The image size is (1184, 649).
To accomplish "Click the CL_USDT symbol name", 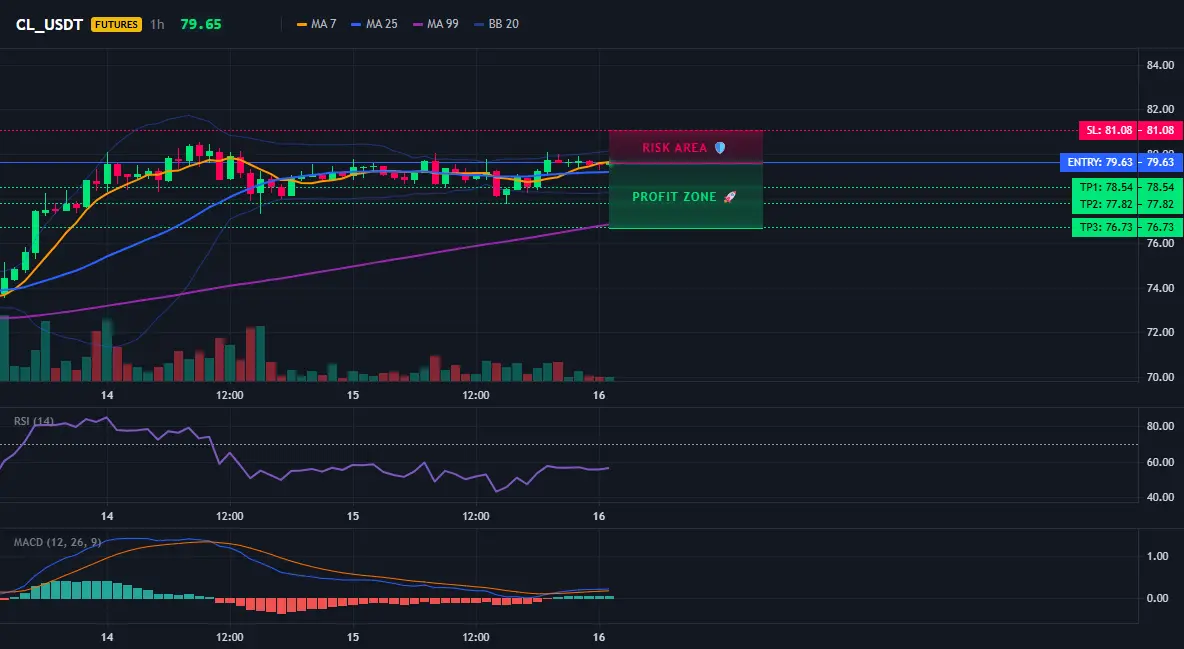I will tap(49, 24).
